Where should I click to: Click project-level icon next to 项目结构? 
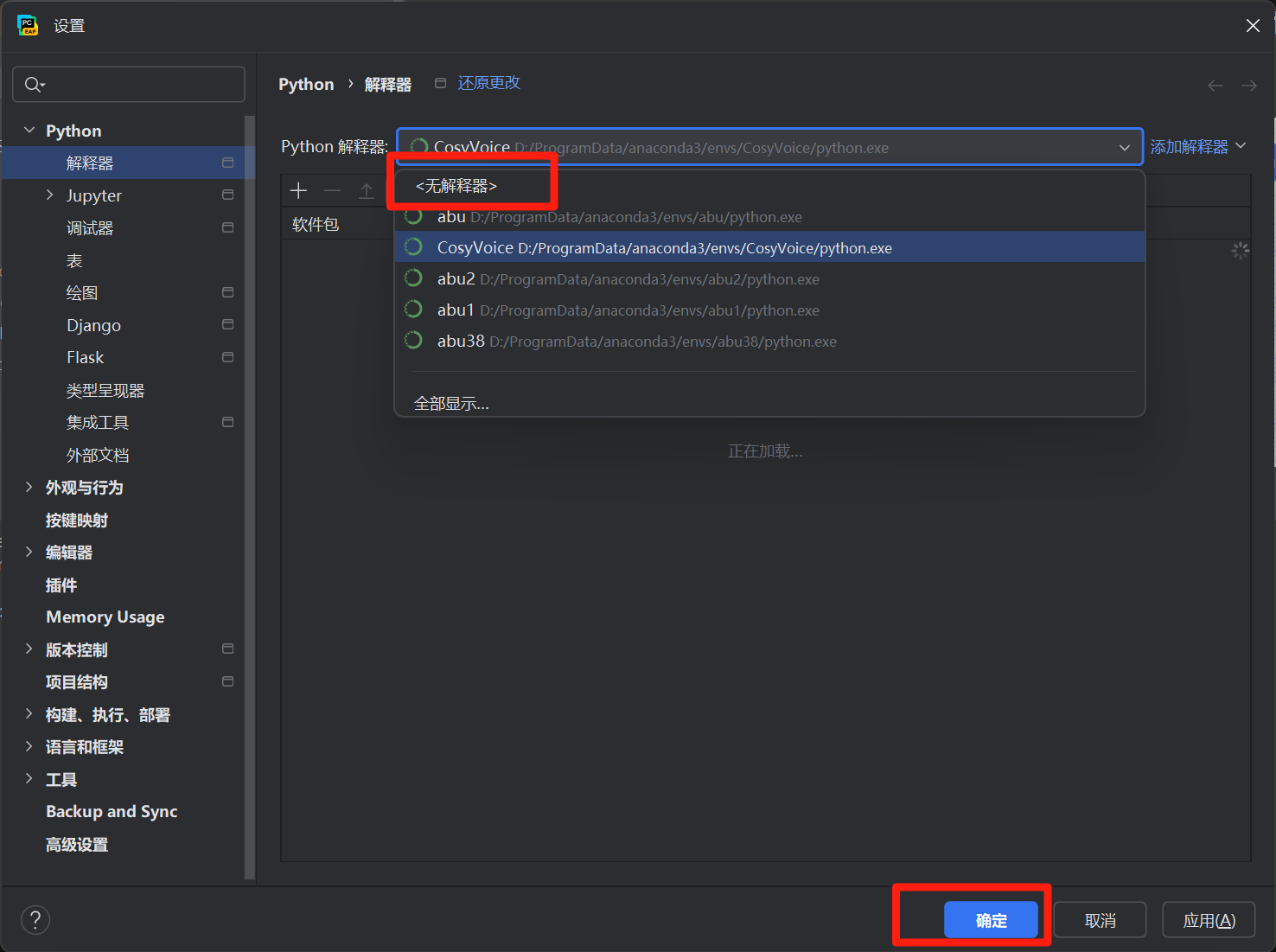(x=228, y=681)
